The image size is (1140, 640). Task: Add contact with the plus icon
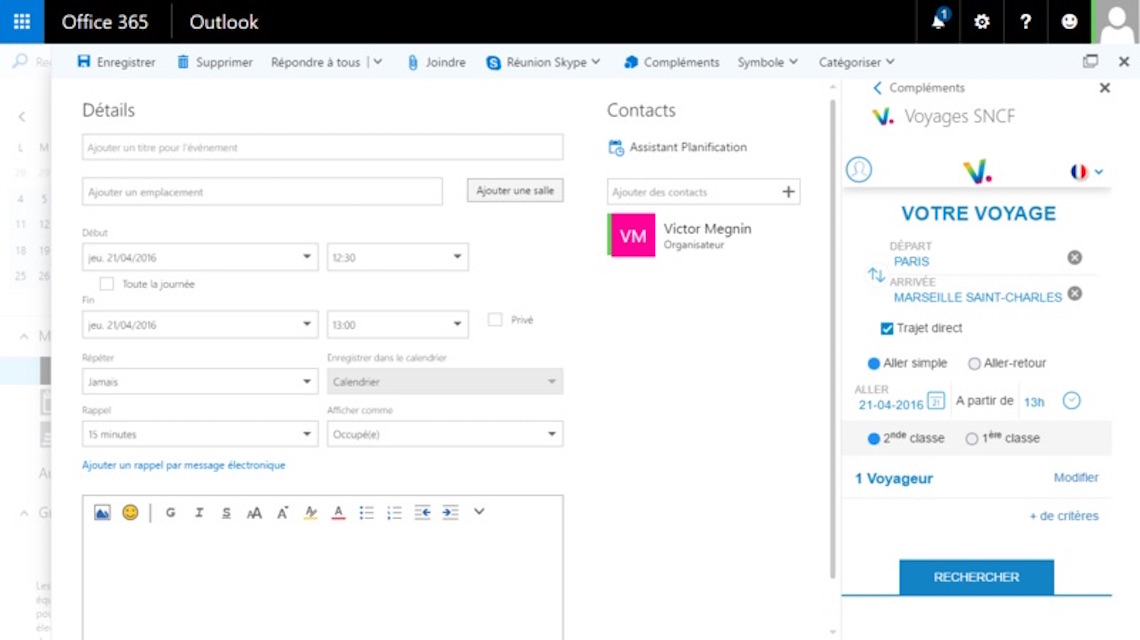(x=788, y=192)
